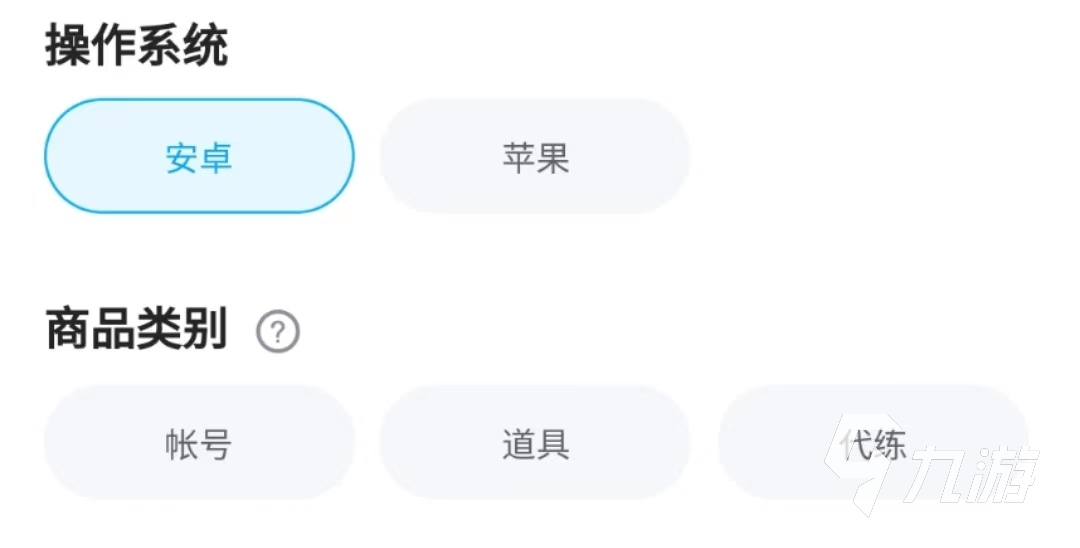The image size is (1080, 548).
Task: Click the question mark help icon
Action: click(278, 332)
